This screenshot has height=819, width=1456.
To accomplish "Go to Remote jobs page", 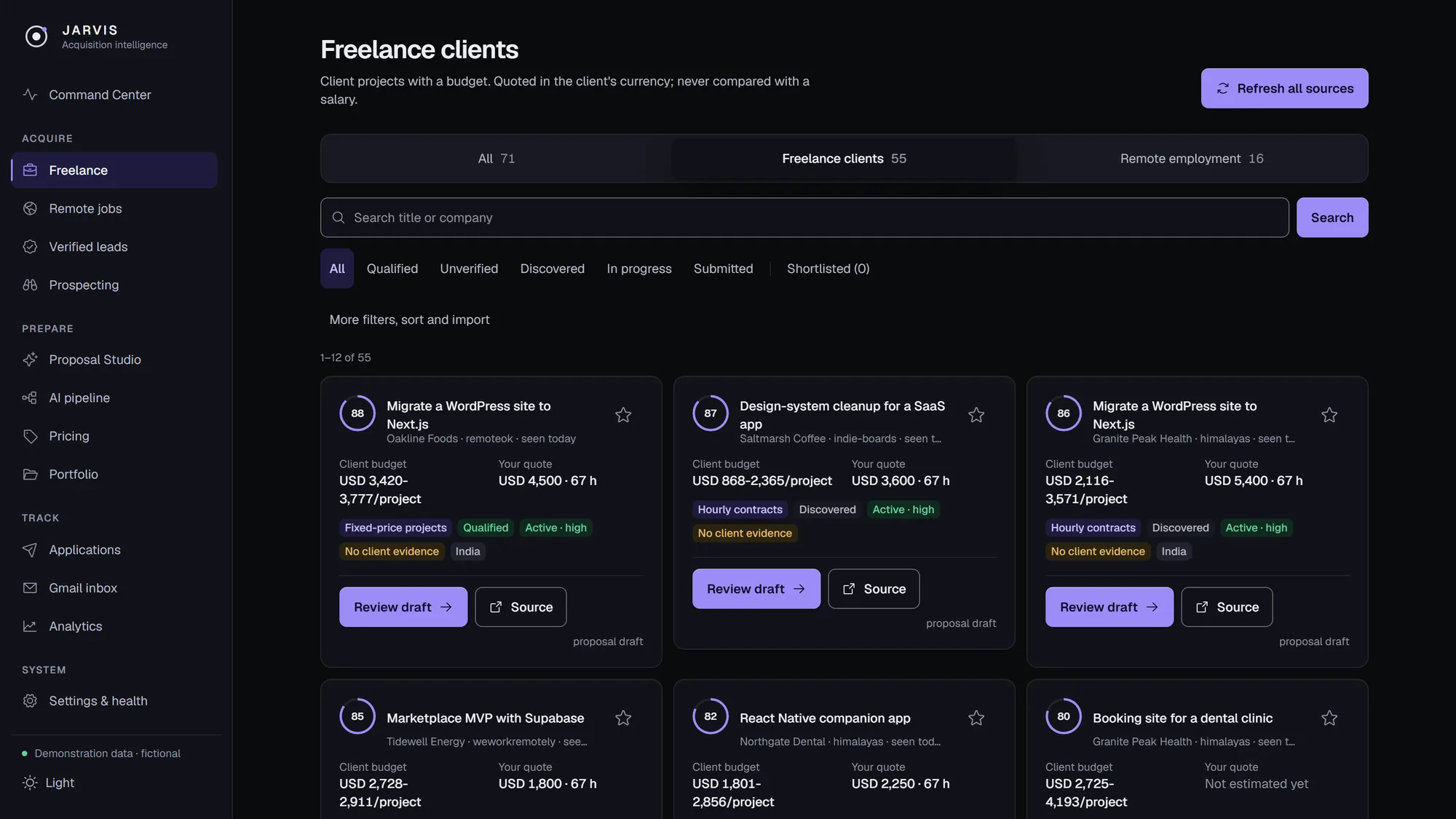I will click(x=114, y=209).
